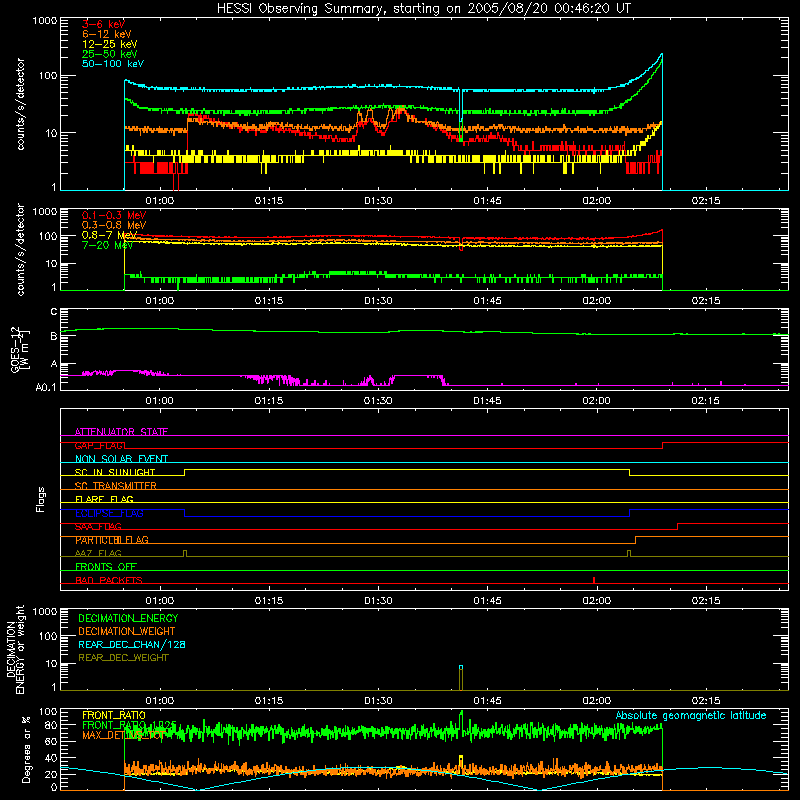The image size is (800, 800).
Task: Click the 02:15 tick below the GOES panel
Action: tap(706, 401)
